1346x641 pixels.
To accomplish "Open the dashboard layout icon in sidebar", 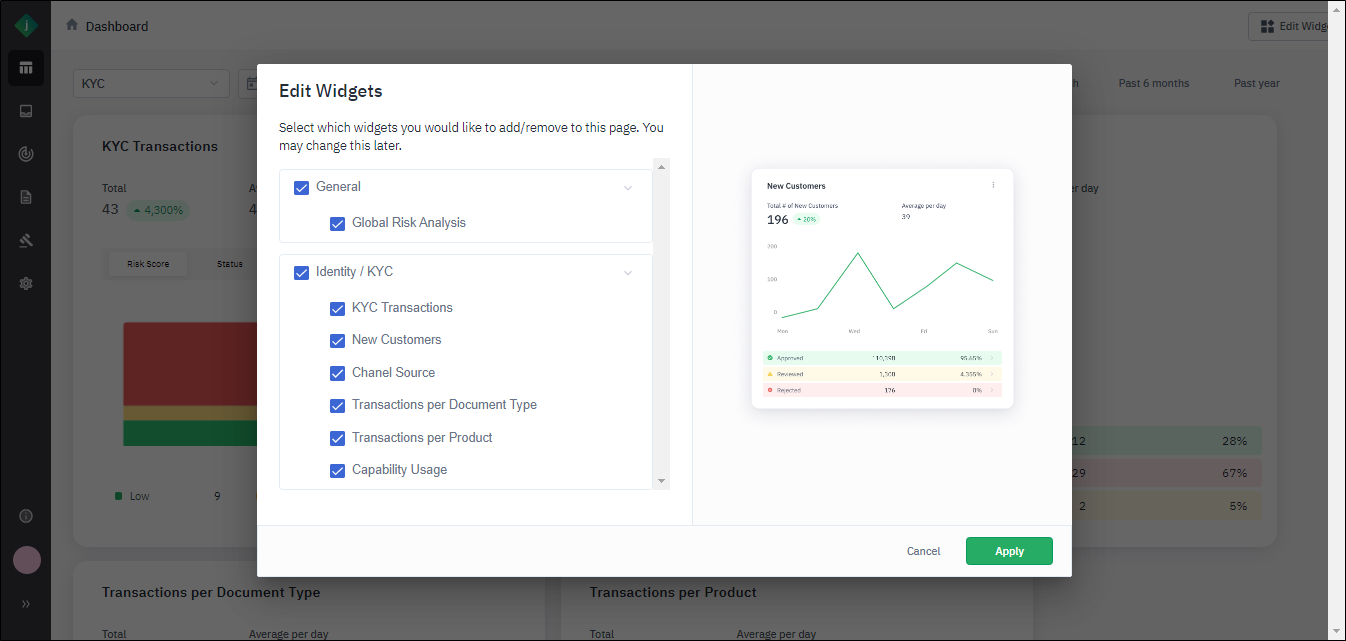I will (x=26, y=68).
